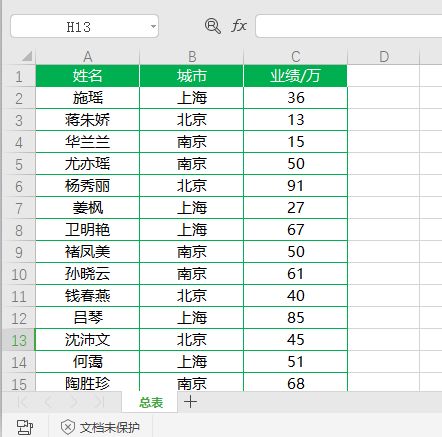
Task: Select the cell containing 蒋朱娇
Action: tap(88, 120)
